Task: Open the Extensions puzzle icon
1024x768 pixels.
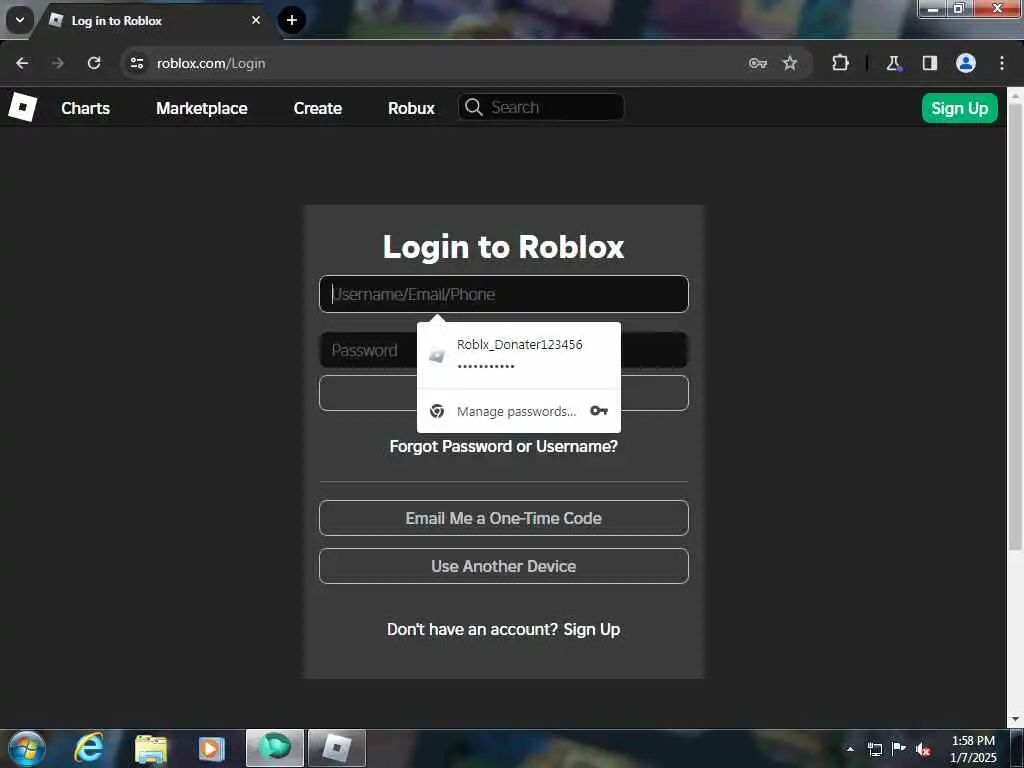Action: [x=840, y=63]
